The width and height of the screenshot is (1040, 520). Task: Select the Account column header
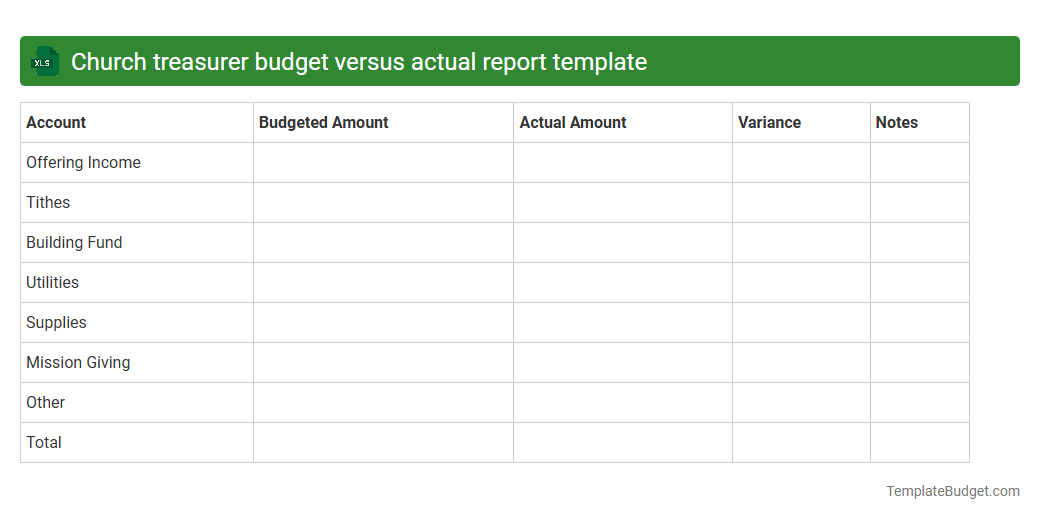click(137, 123)
